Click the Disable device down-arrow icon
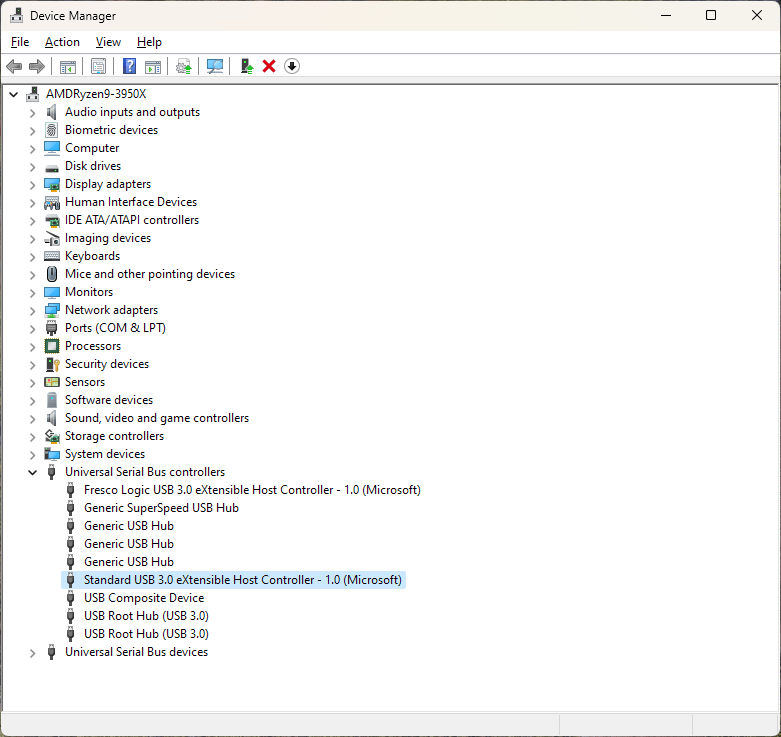Image resolution: width=781 pixels, height=737 pixels. click(292, 66)
